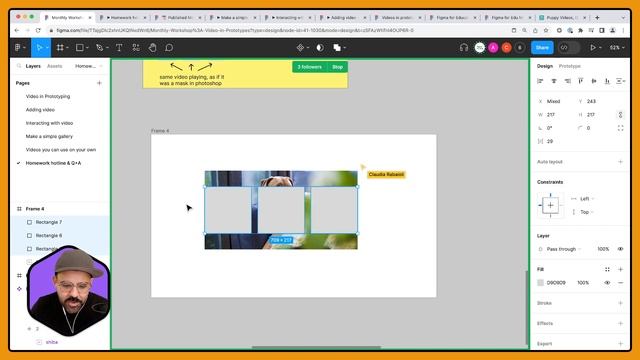Add an Effect
This screenshot has height=360, width=640.
[620, 323]
